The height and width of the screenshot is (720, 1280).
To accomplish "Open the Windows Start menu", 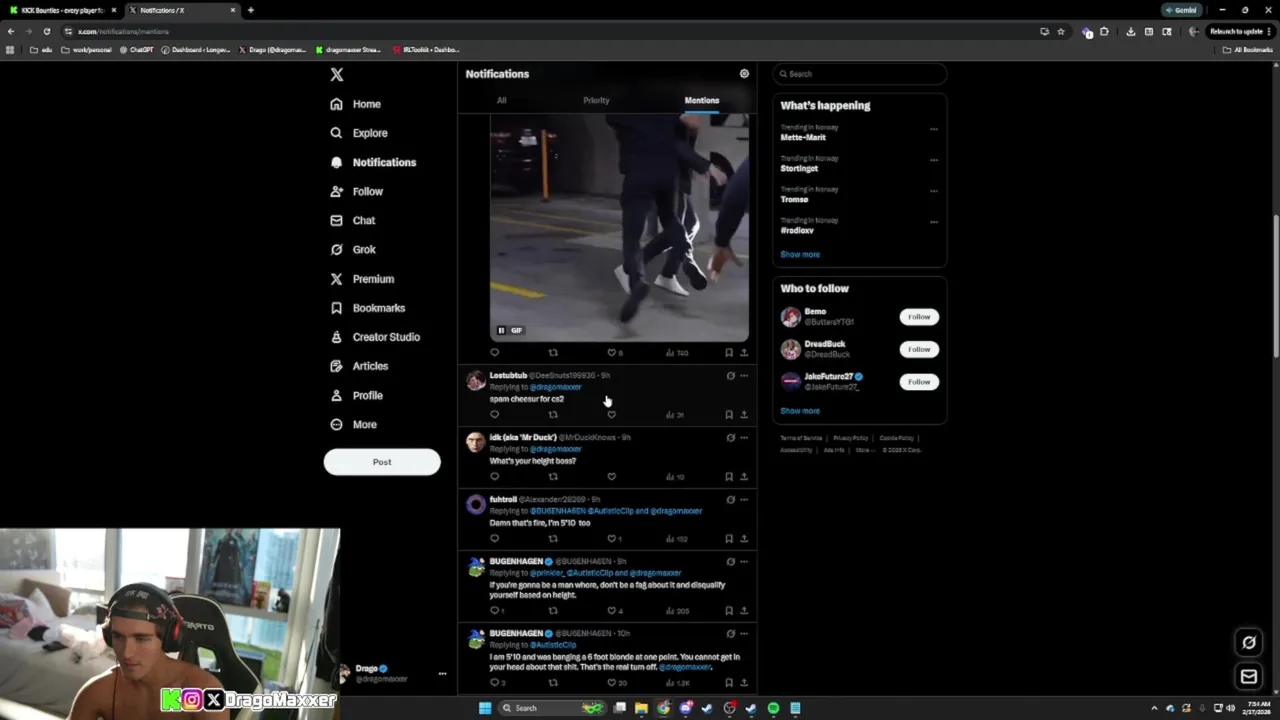I will tap(485, 708).
